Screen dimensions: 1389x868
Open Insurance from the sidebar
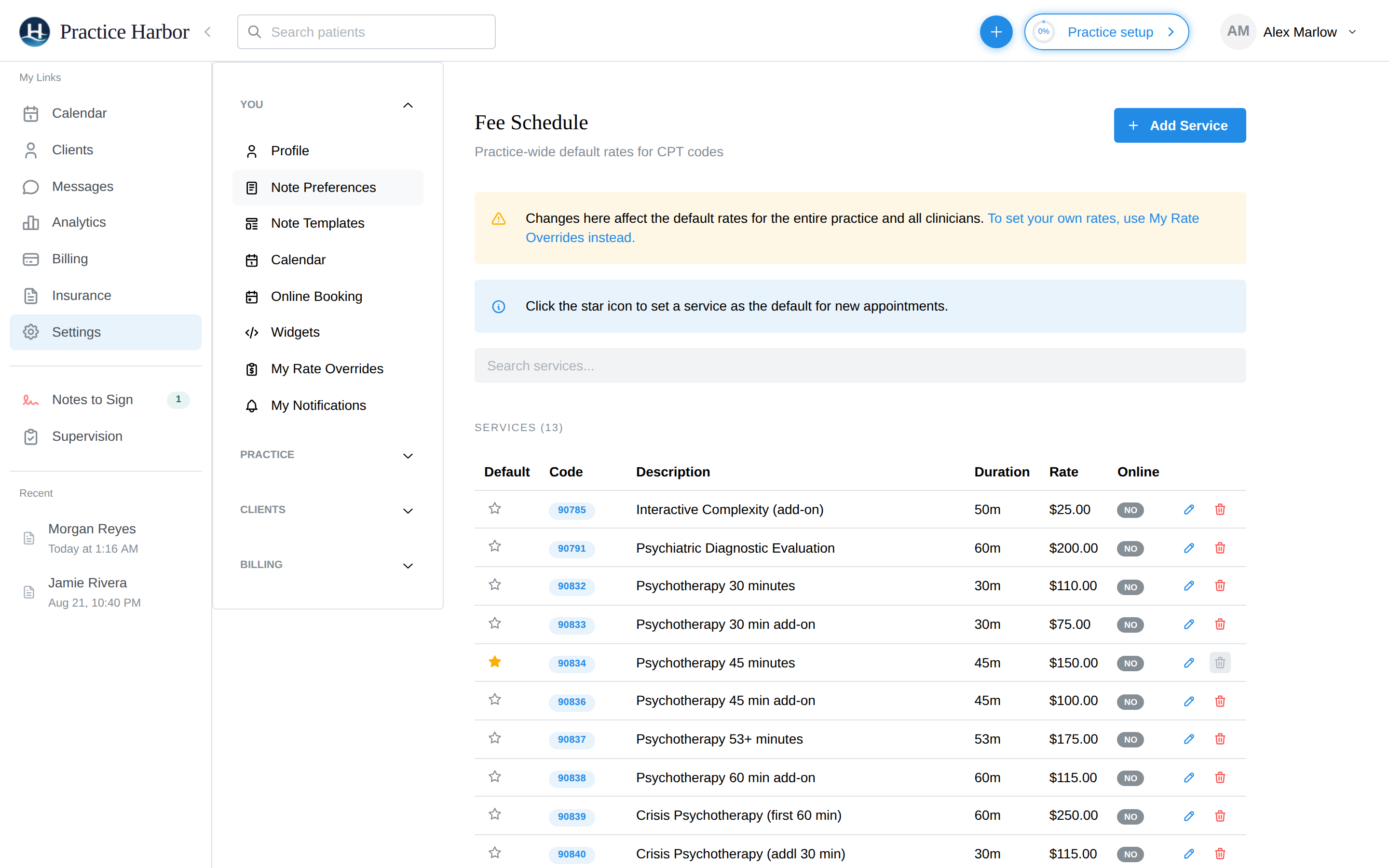click(106, 296)
